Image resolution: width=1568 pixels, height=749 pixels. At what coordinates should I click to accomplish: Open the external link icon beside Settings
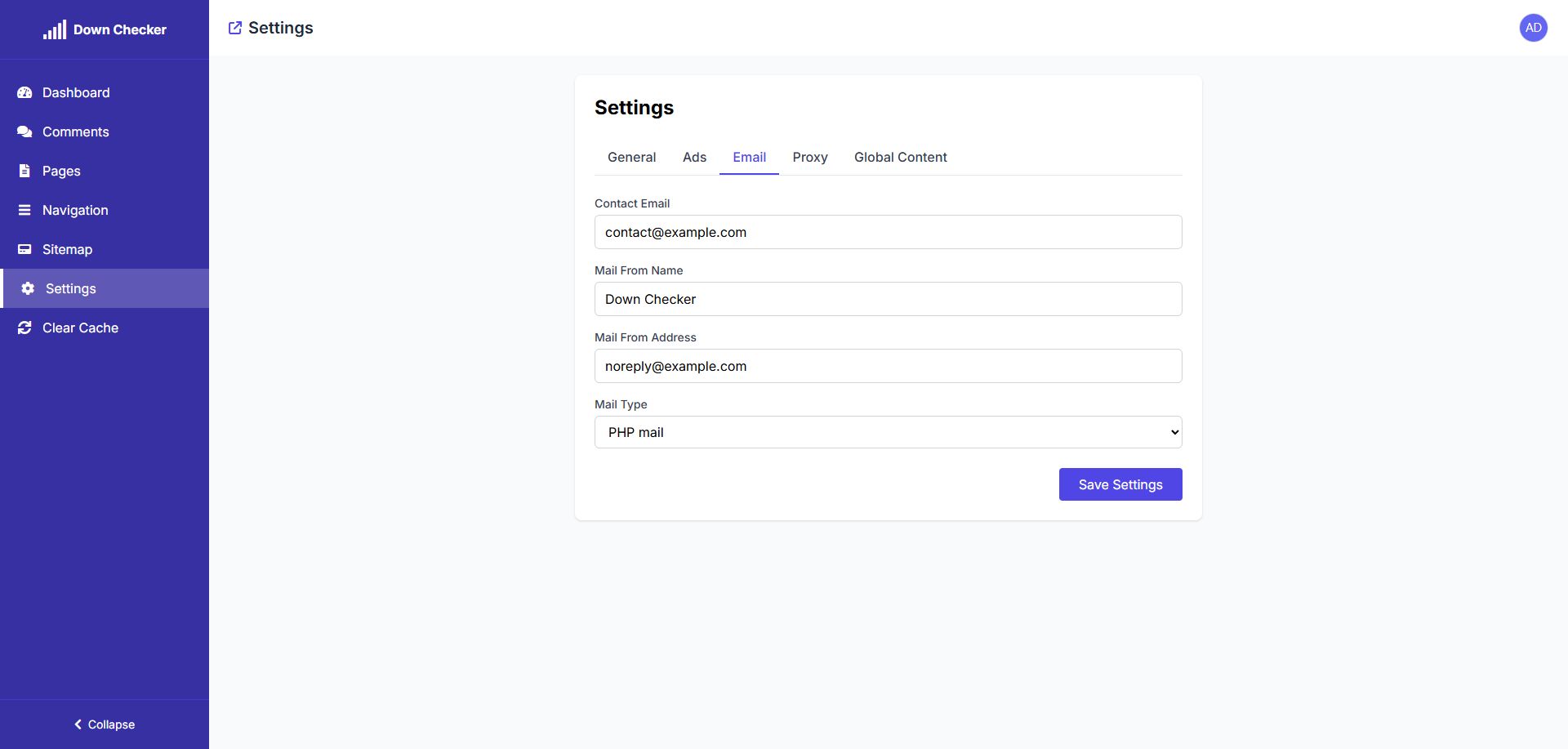pos(235,28)
